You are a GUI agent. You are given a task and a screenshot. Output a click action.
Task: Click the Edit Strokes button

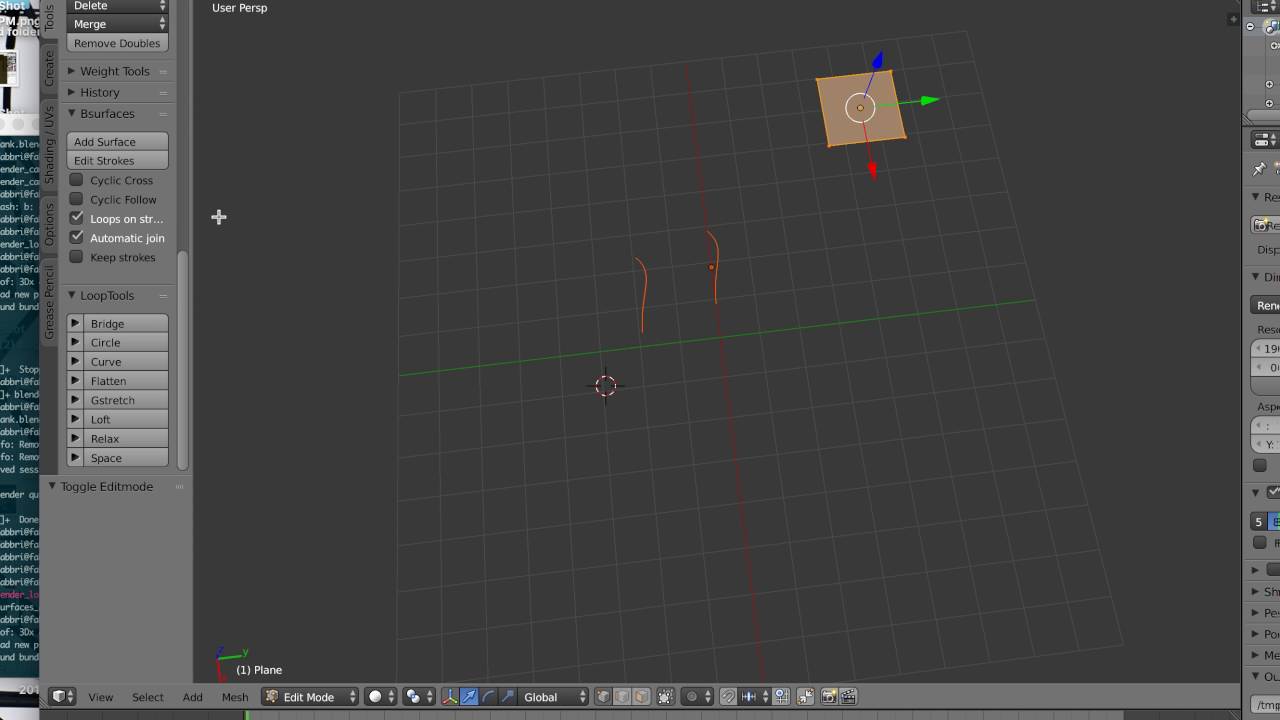pos(117,160)
